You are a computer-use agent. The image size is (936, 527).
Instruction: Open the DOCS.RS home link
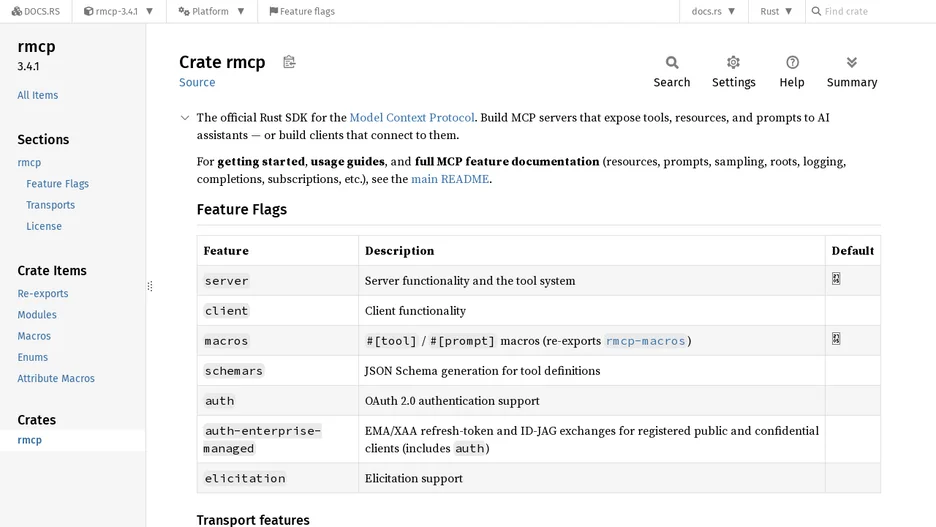[36, 11]
